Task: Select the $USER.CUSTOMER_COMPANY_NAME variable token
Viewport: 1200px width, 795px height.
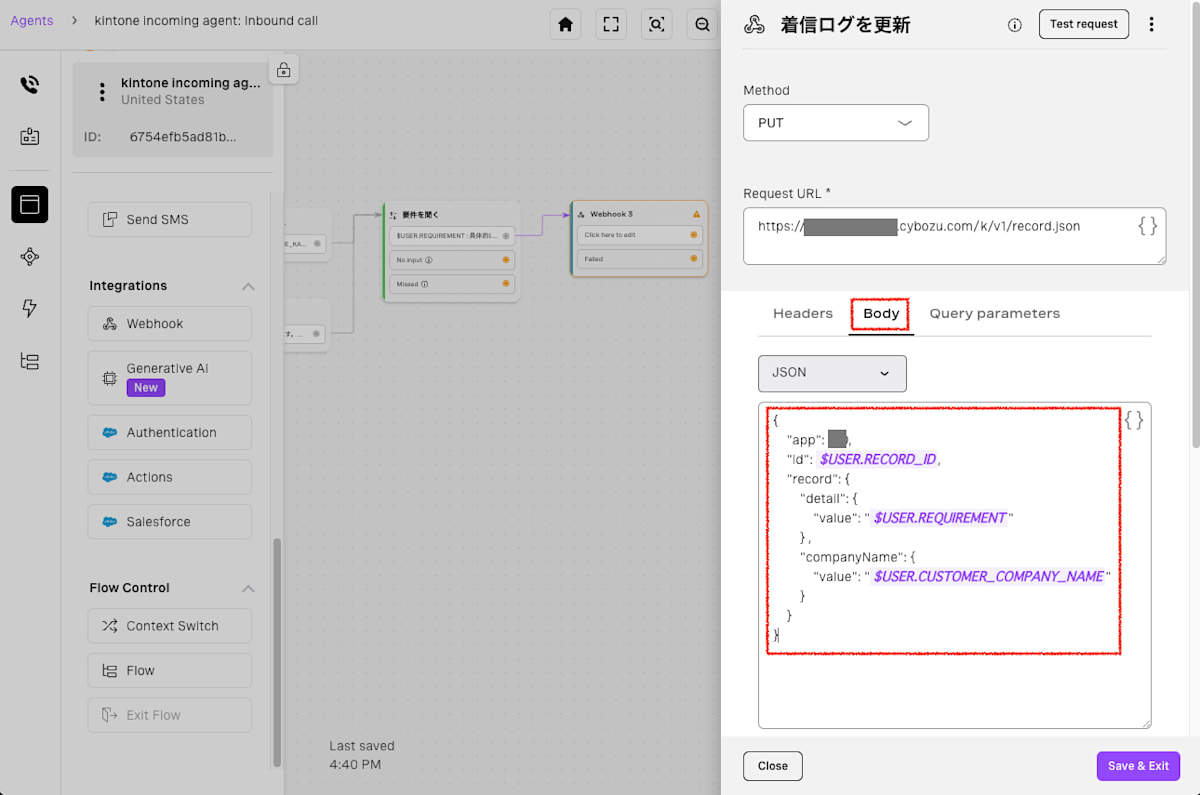Action: tap(988, 577)
